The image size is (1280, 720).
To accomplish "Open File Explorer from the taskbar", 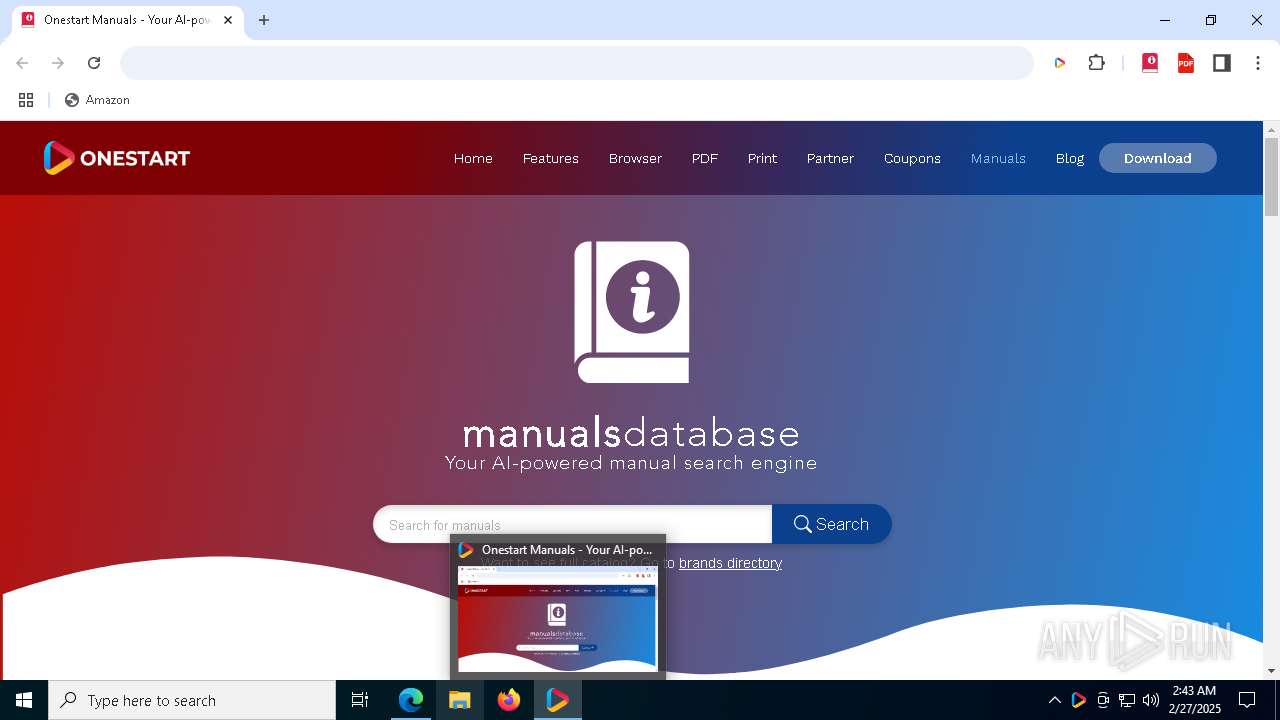I will [x=459, y=700].
